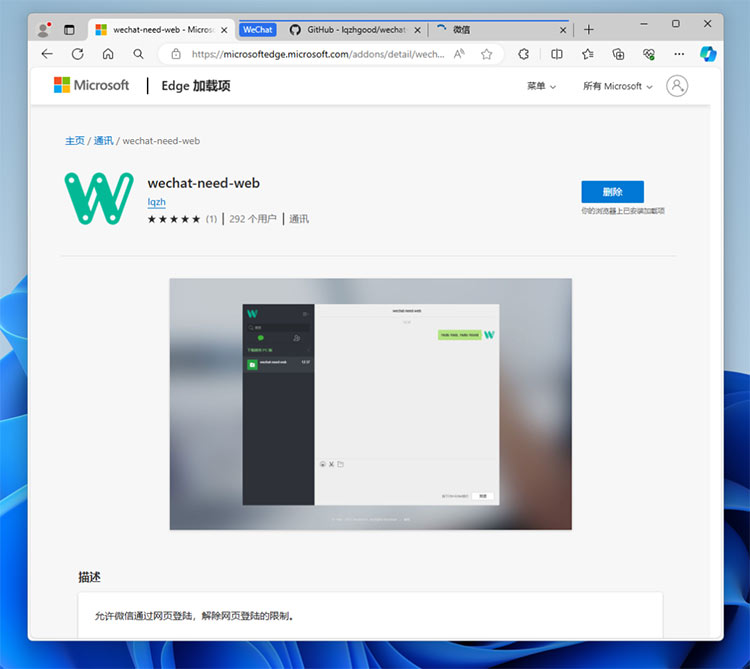The image size is (750, 669).
Task: Open the Copilot sidebar icon
Action: 708,54
